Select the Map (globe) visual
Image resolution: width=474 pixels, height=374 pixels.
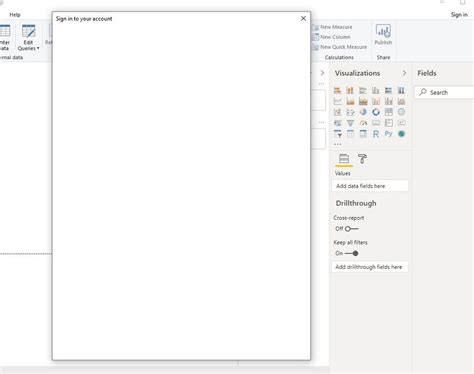[x=401, y=112]
